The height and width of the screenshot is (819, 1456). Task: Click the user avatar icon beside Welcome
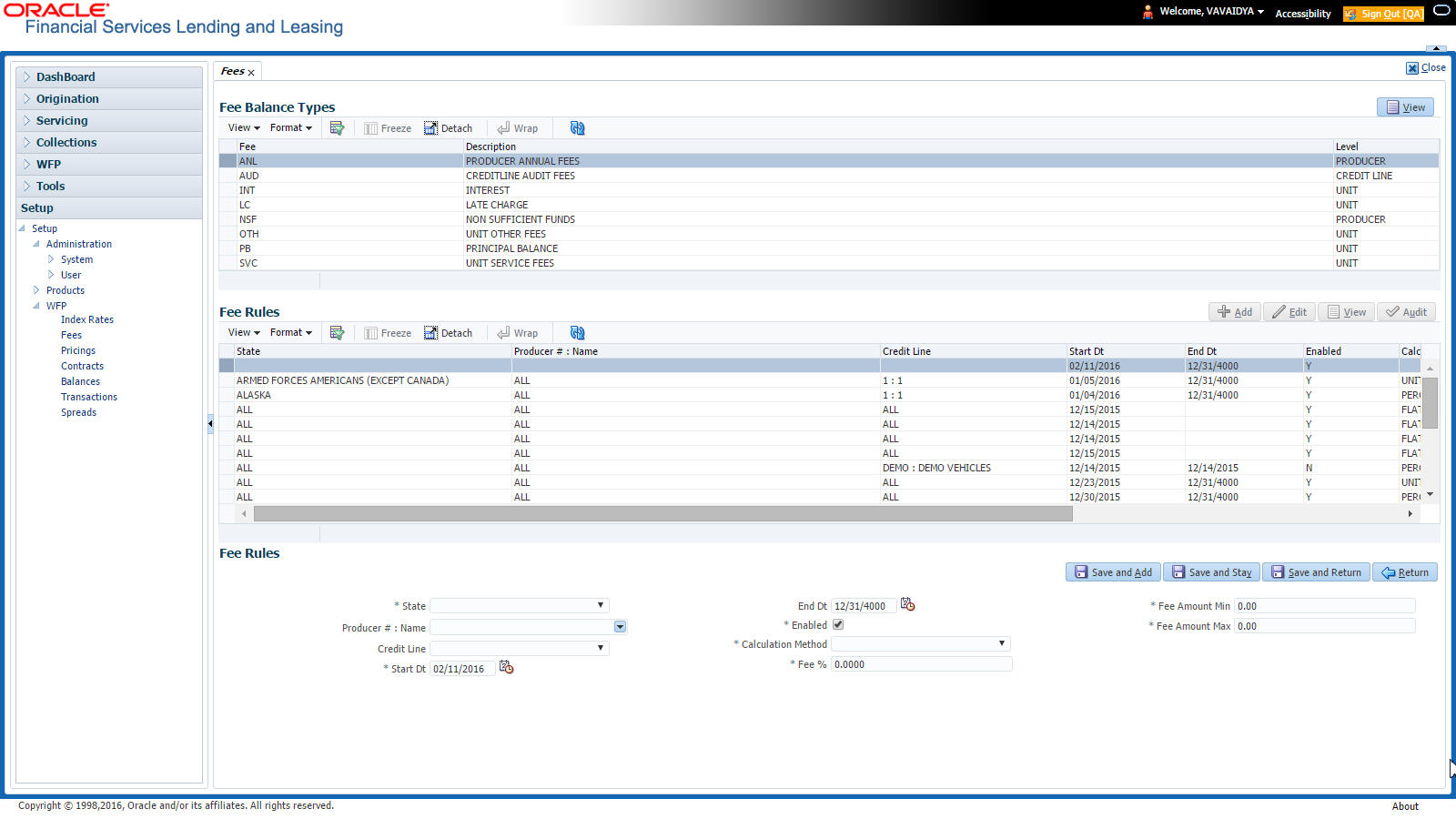(x=1148, y=12)
